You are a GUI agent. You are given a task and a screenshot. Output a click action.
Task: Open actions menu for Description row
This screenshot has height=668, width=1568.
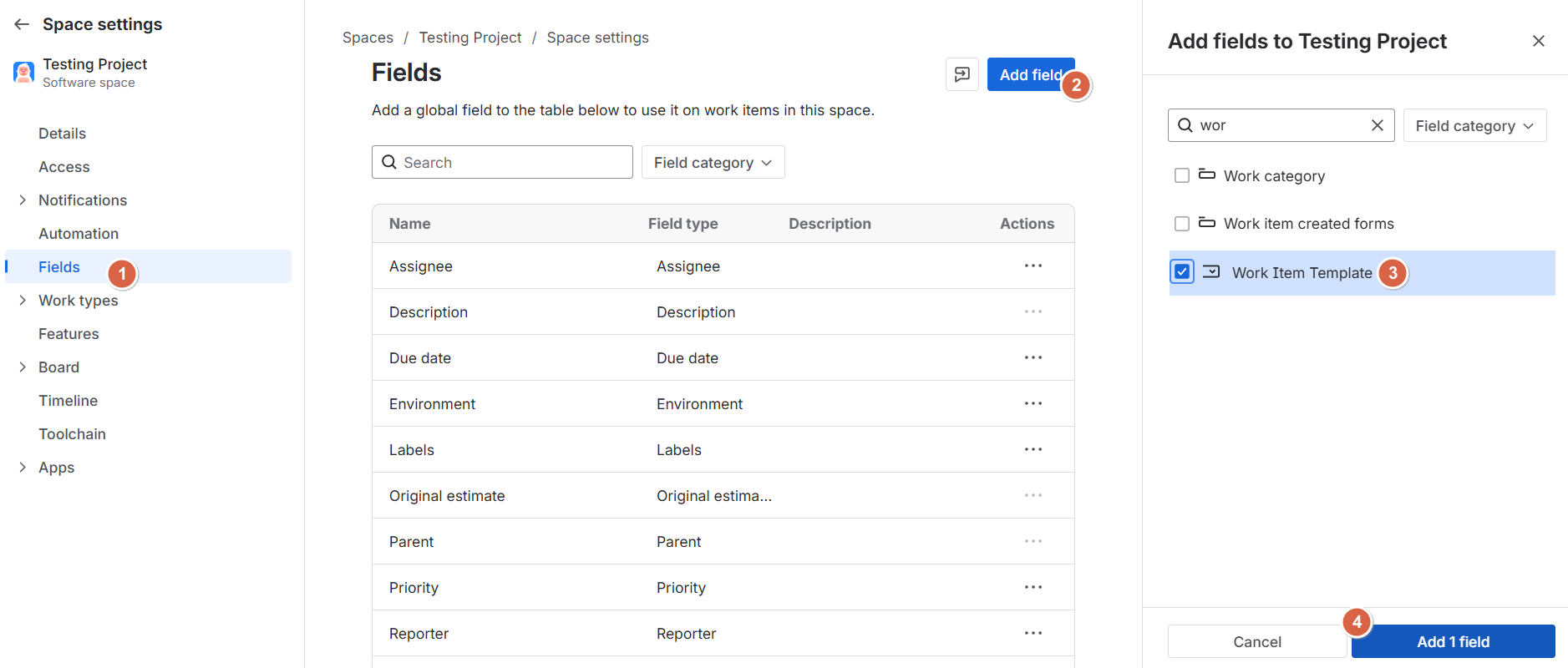coord(1033,311)
